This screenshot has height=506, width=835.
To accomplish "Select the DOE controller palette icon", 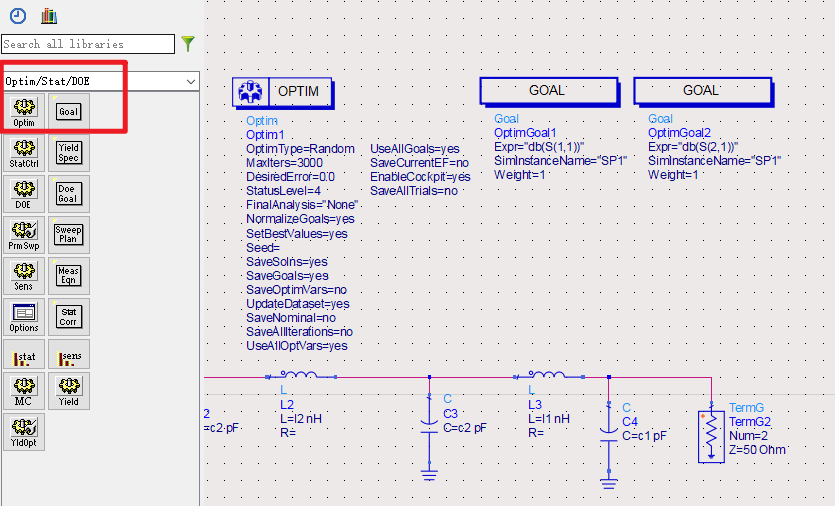I will pos(24,194).
